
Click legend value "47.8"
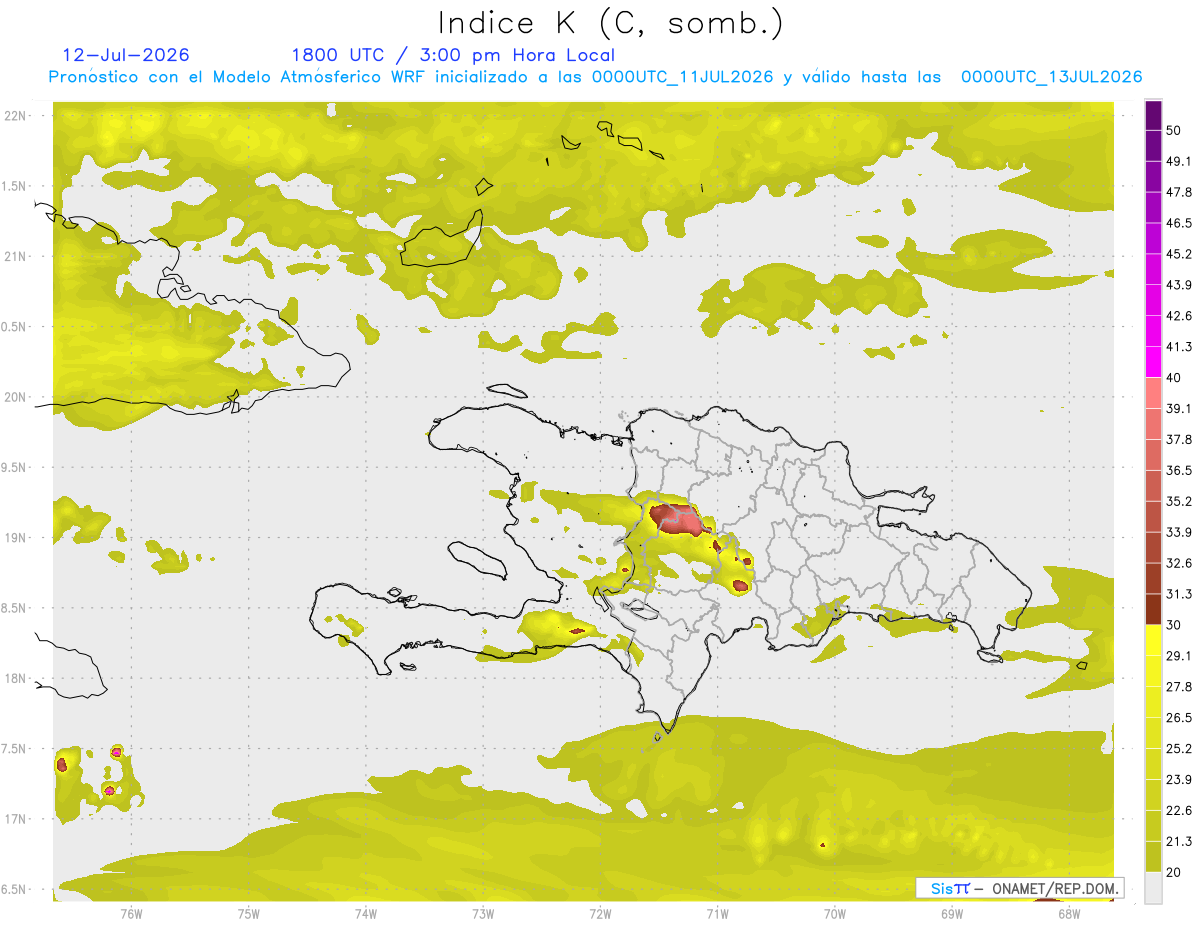(x=1179, y=192)
